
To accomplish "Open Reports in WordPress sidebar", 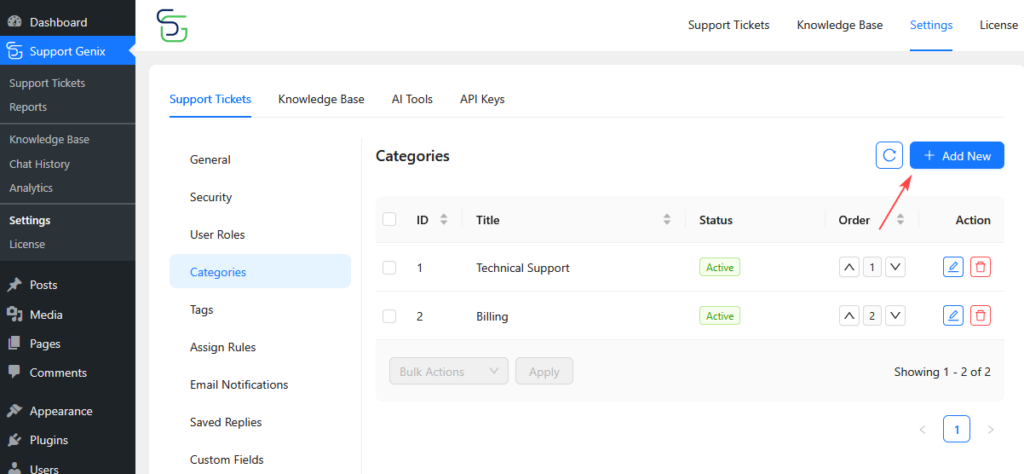I will 28,106.
